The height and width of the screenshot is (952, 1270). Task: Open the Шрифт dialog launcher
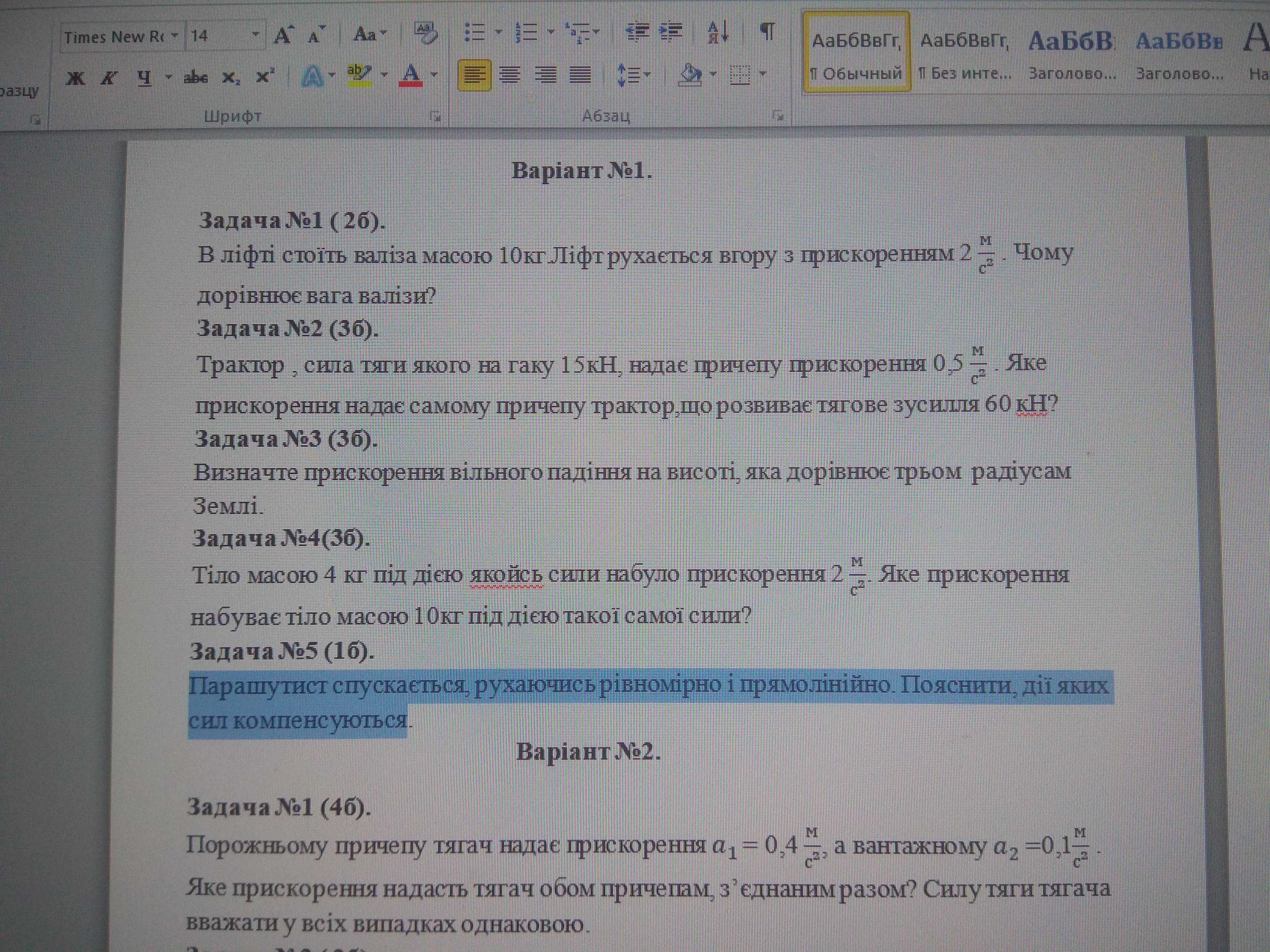[436, 117]
